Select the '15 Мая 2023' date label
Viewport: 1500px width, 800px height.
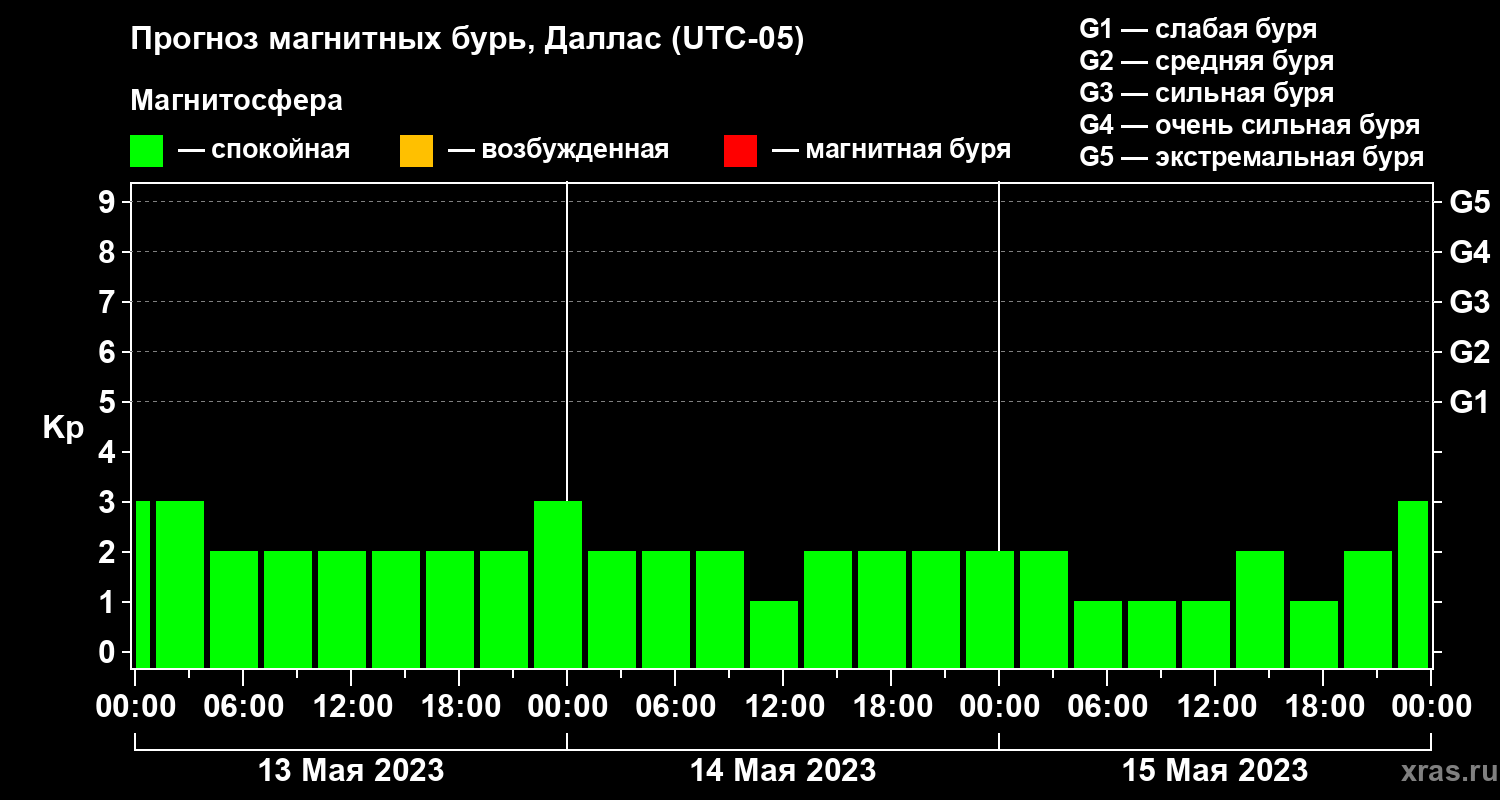(1215, 770)
